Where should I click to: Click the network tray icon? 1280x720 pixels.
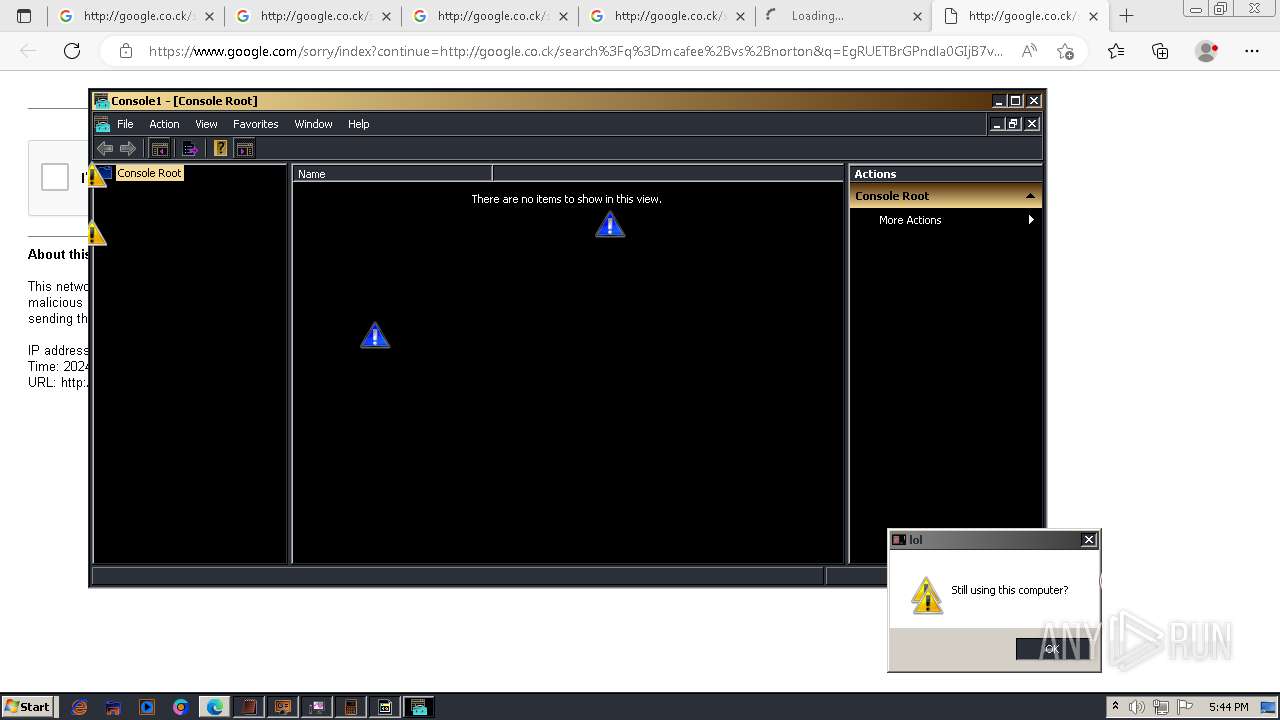click(x=1162, y=707)
